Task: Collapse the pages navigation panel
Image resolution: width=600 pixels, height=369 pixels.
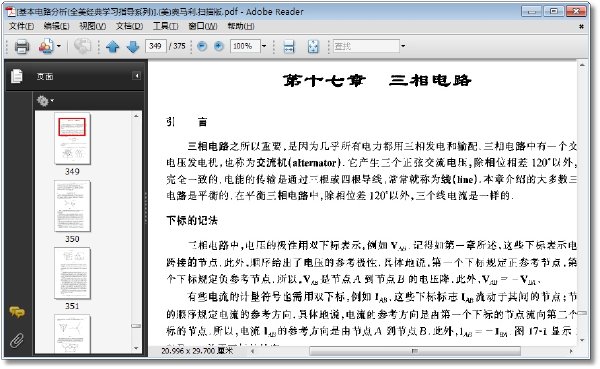Action: 137,76
